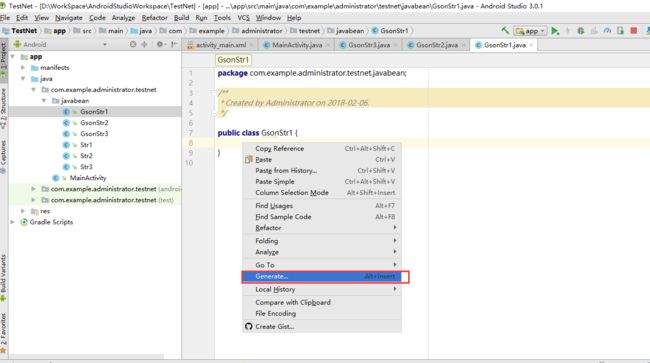Click the MainActivity class icon in tree
Image resolution: width=650 pixels, height=363 pixels.
tap(56, 178)
